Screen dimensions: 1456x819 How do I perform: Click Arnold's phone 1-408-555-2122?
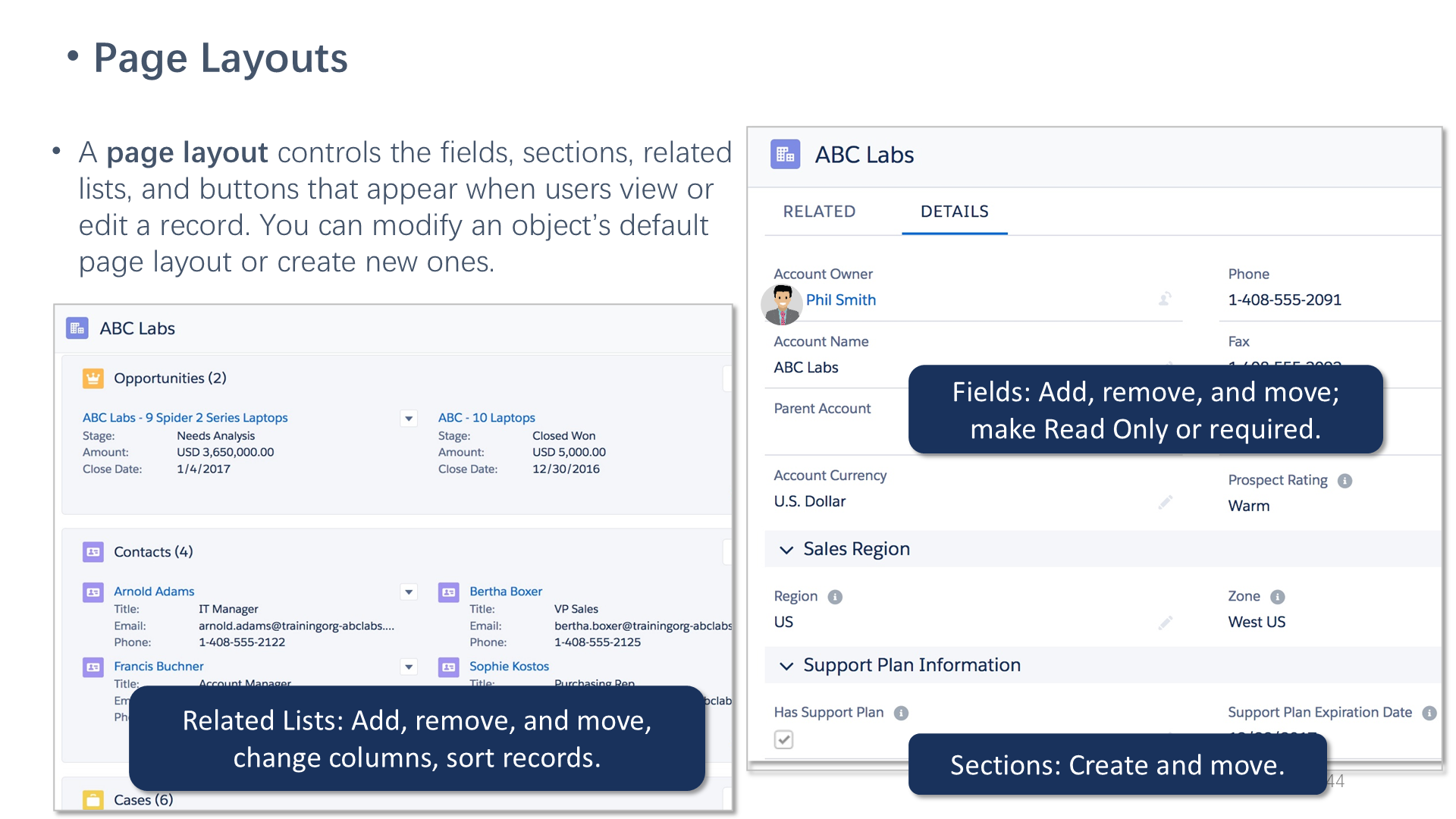coord(242,642)
